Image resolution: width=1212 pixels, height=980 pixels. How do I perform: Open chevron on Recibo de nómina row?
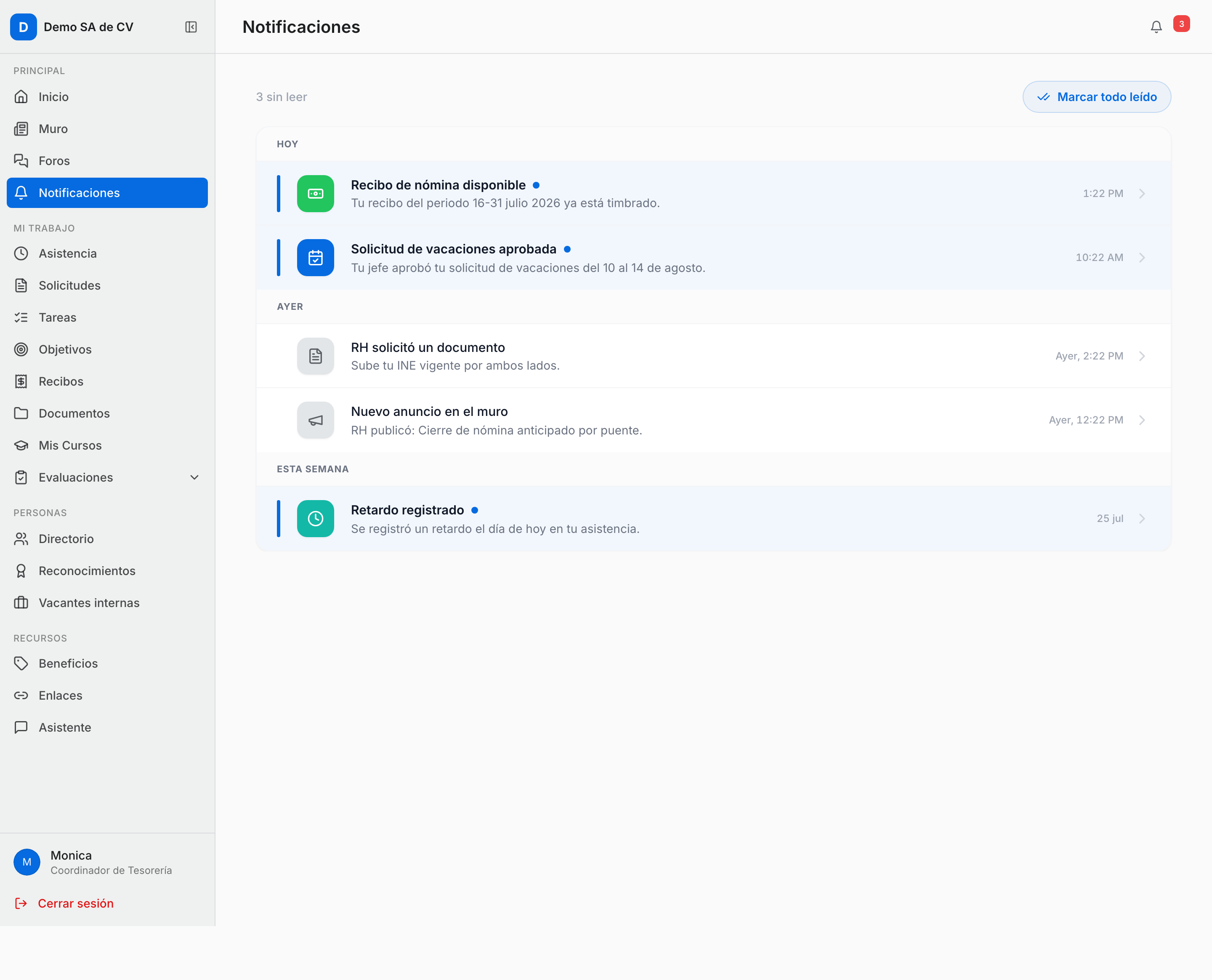pyautogui.click(x=1142, y=194)
